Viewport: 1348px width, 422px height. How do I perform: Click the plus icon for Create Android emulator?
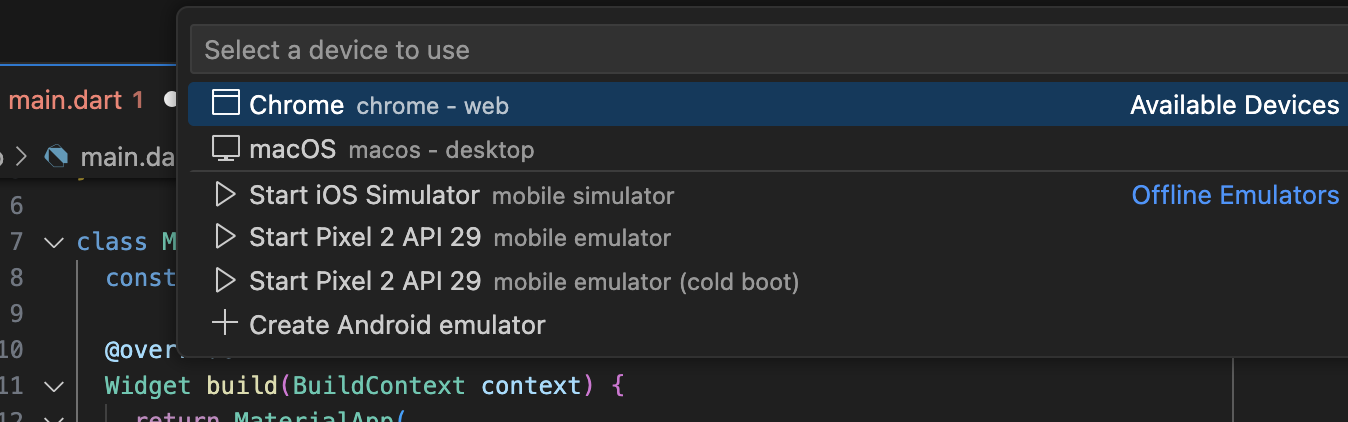click(x=226, y=324)
